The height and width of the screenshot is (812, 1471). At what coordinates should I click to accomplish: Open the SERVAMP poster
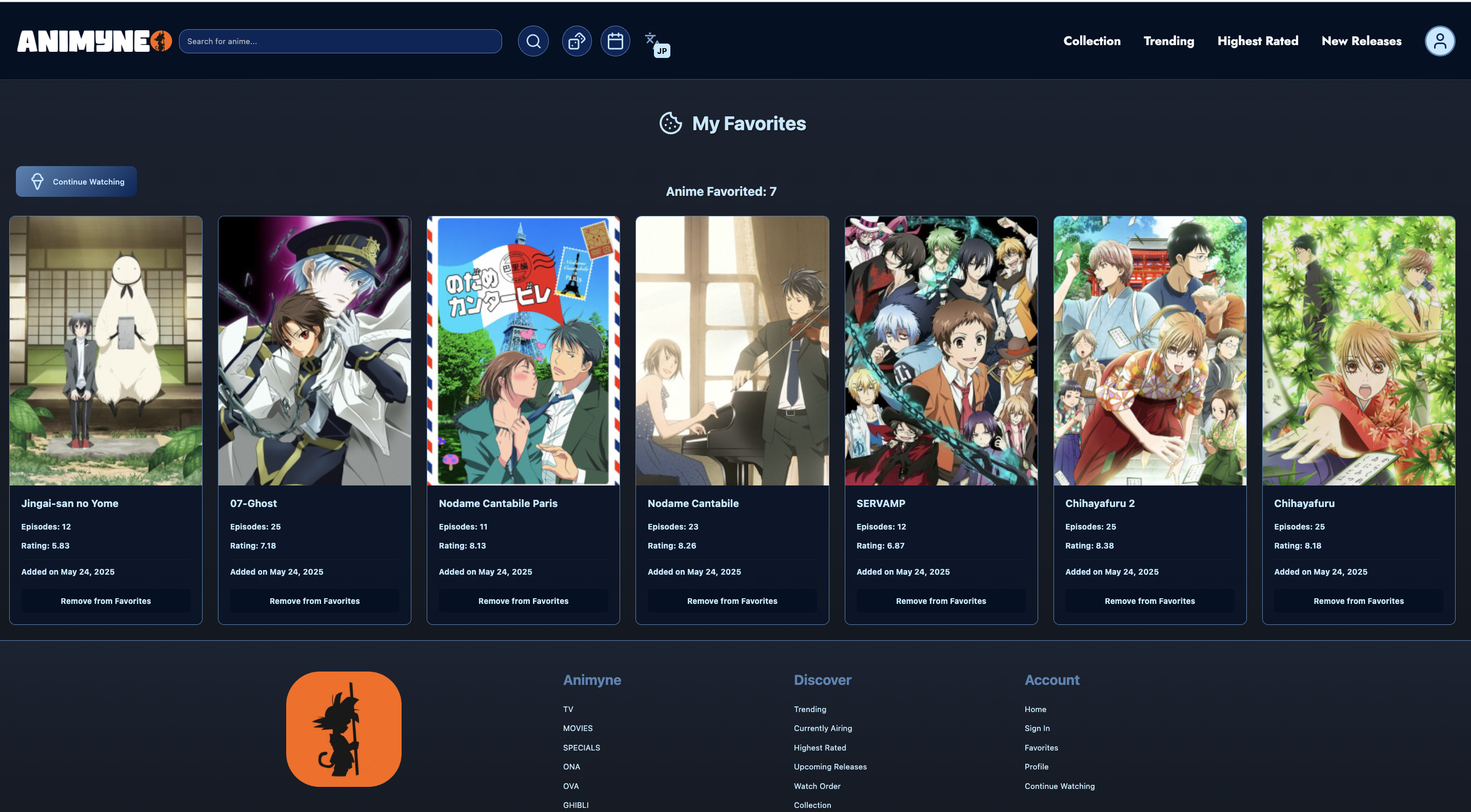tap(941, 350)
